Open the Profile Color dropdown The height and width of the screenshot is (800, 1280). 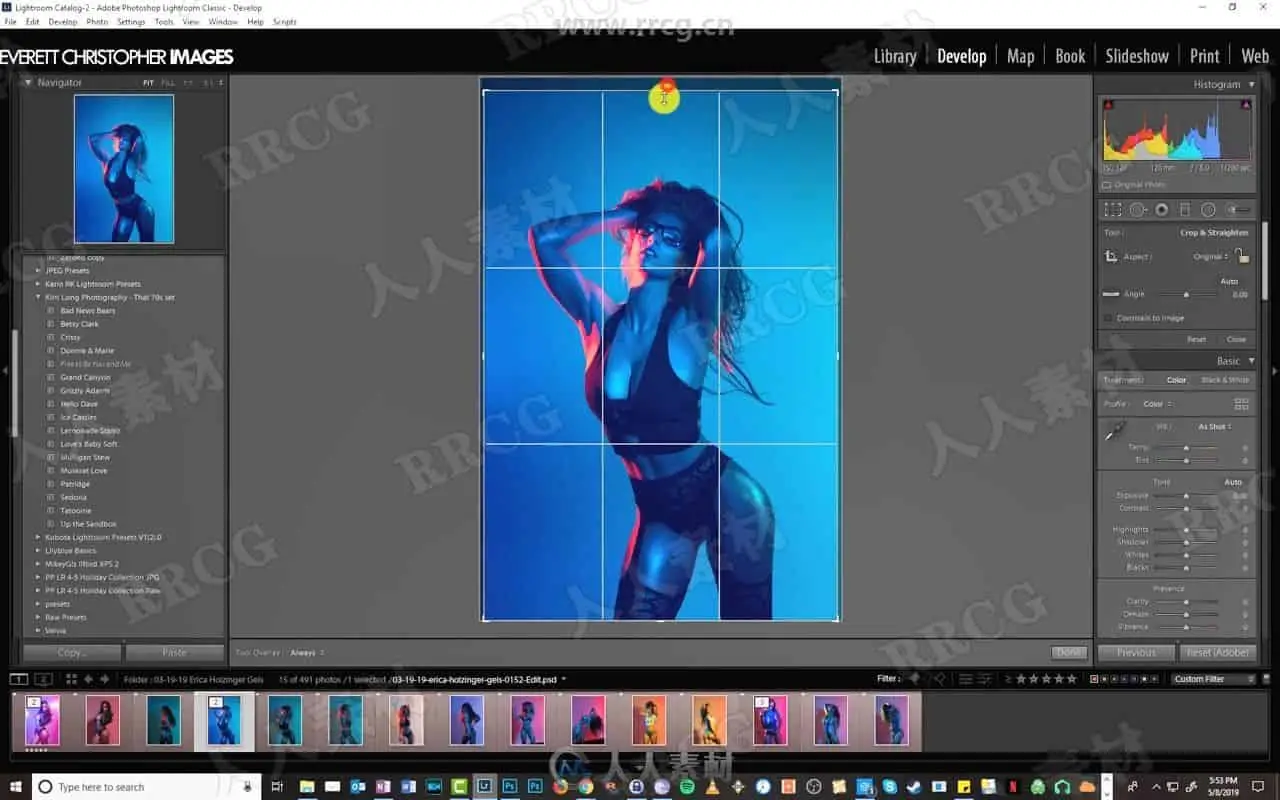(x=1157, y=404)
